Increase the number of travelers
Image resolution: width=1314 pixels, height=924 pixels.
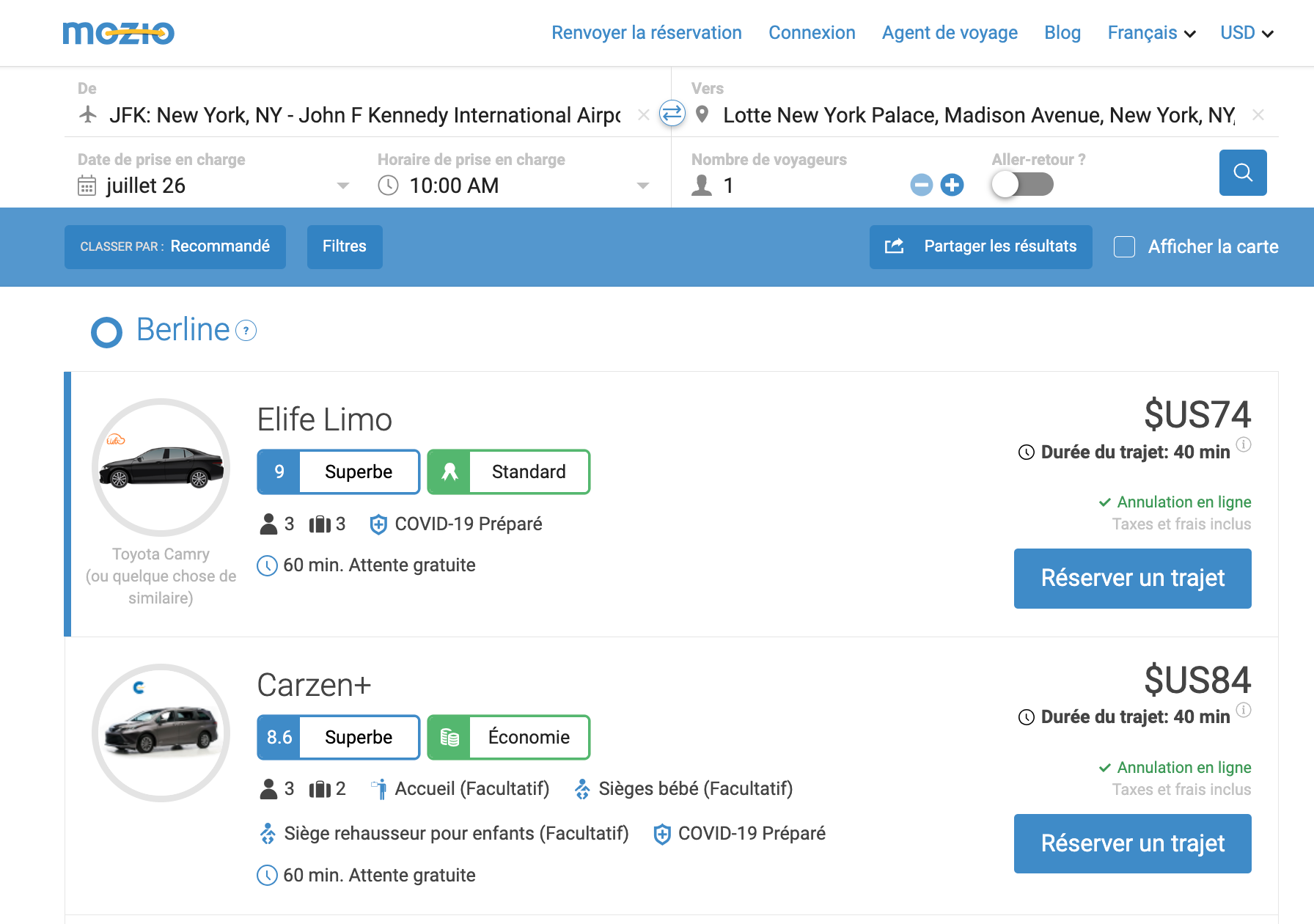pos(952,185)
